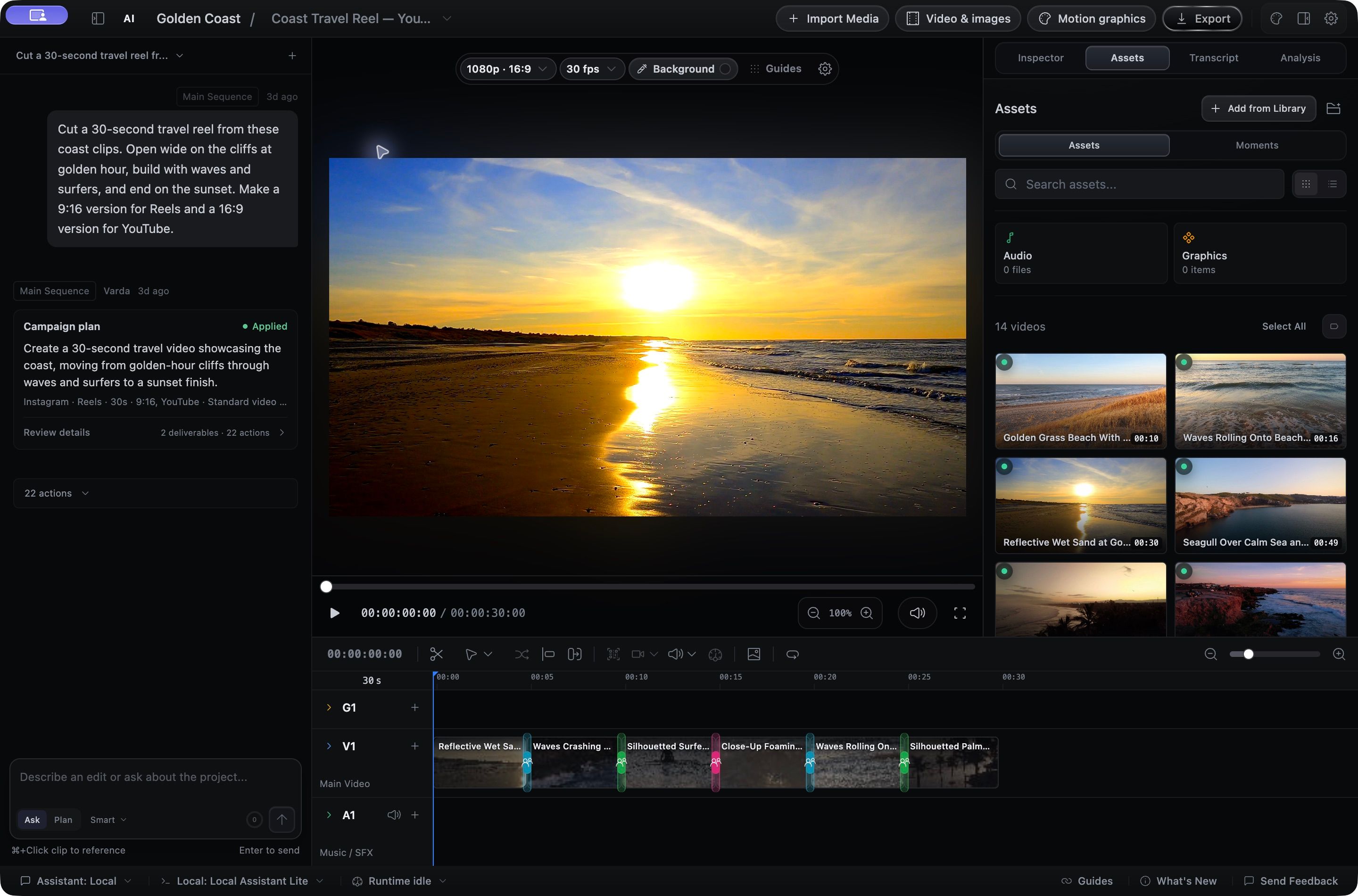Switch assets to list view
This screenshot has width=1358, height=896.
pyautogui.click(x=1332, y=184)
